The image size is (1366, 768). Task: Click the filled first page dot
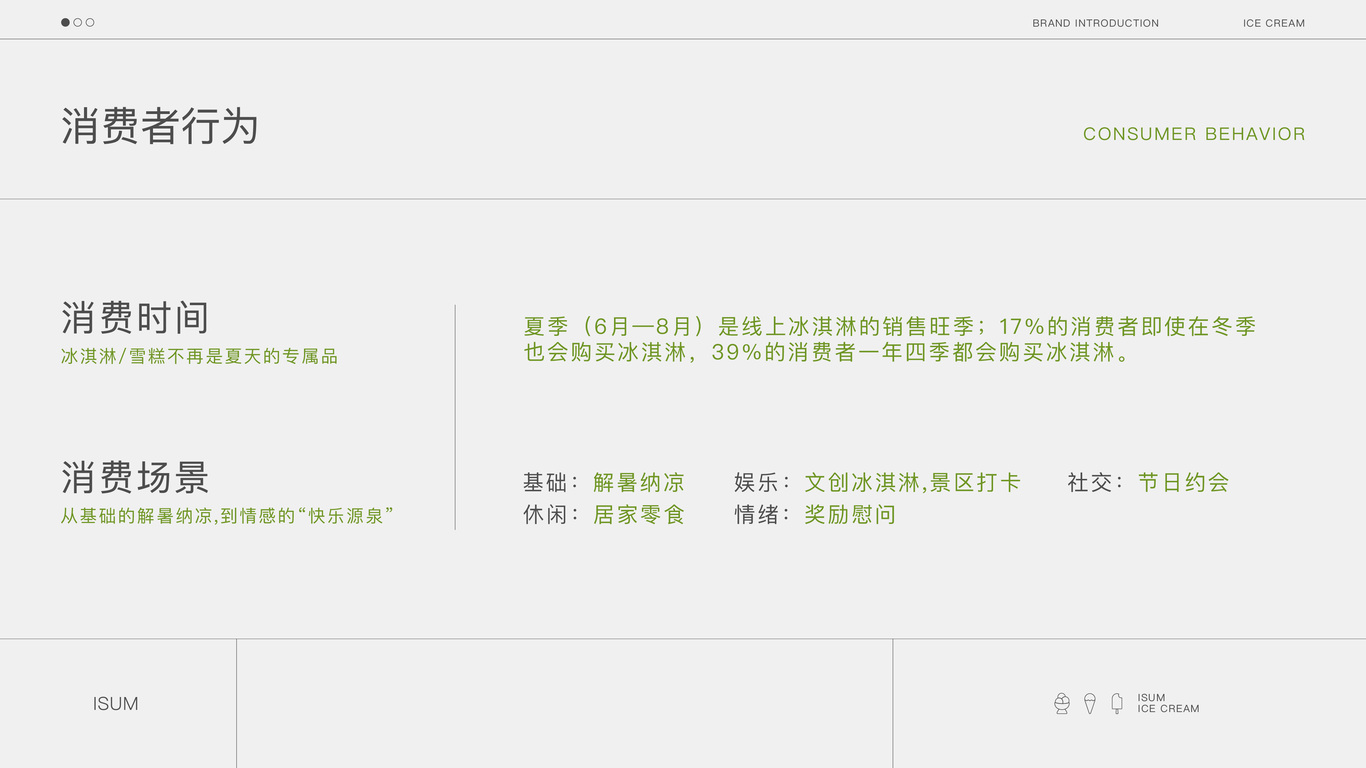(65, 22)
